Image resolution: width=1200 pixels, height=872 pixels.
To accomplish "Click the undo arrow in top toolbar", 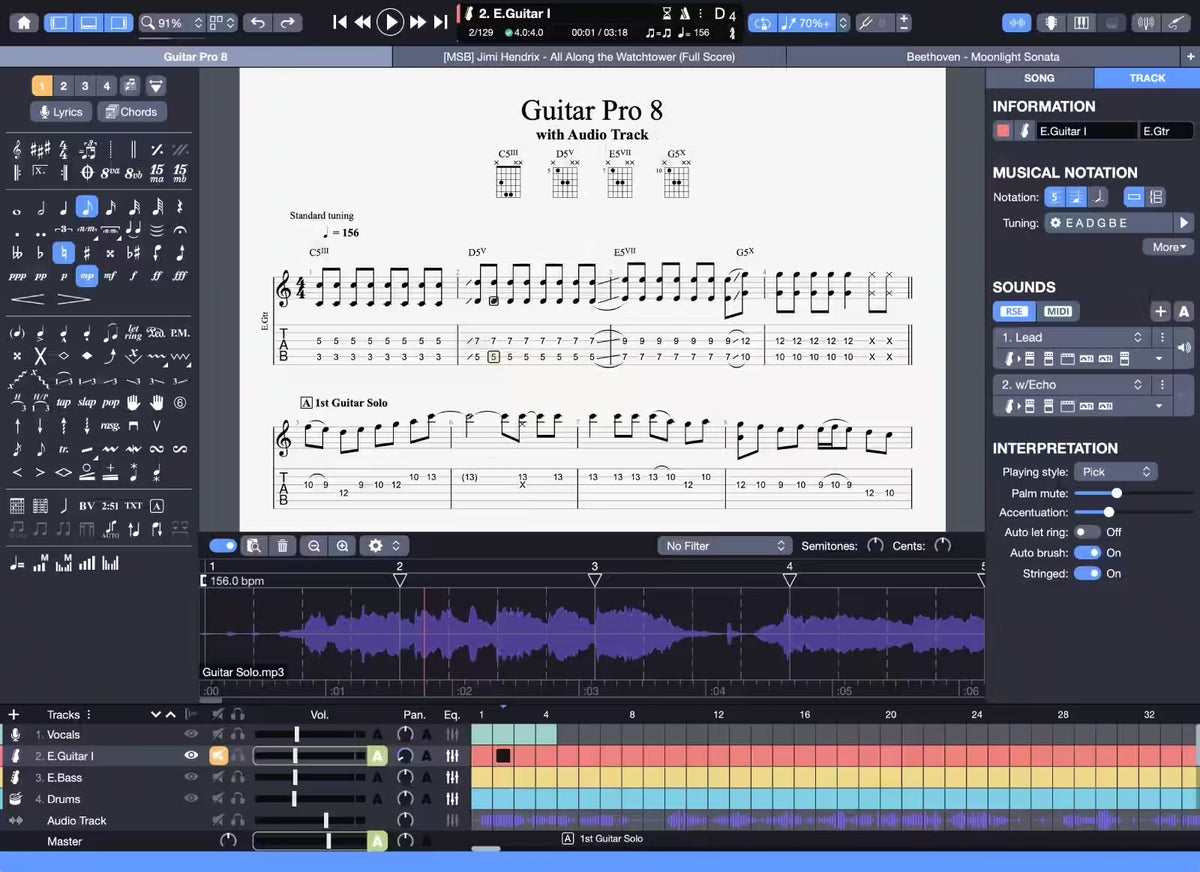I will click(258, 22).
